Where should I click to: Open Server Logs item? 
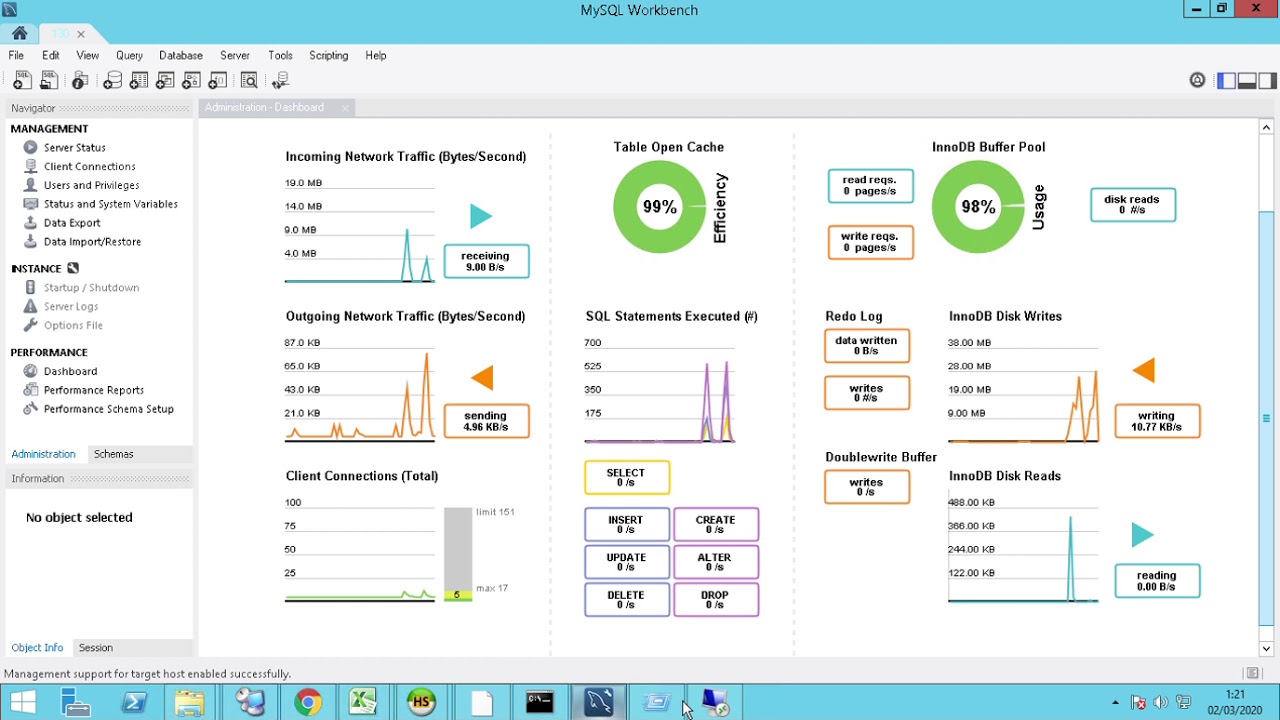tap(70, 307)
